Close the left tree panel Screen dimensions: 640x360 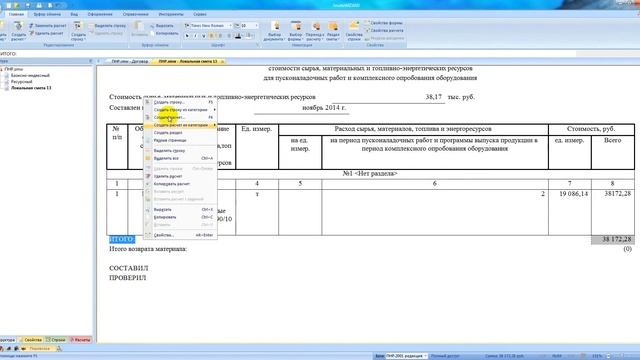[x=90, y=61]
